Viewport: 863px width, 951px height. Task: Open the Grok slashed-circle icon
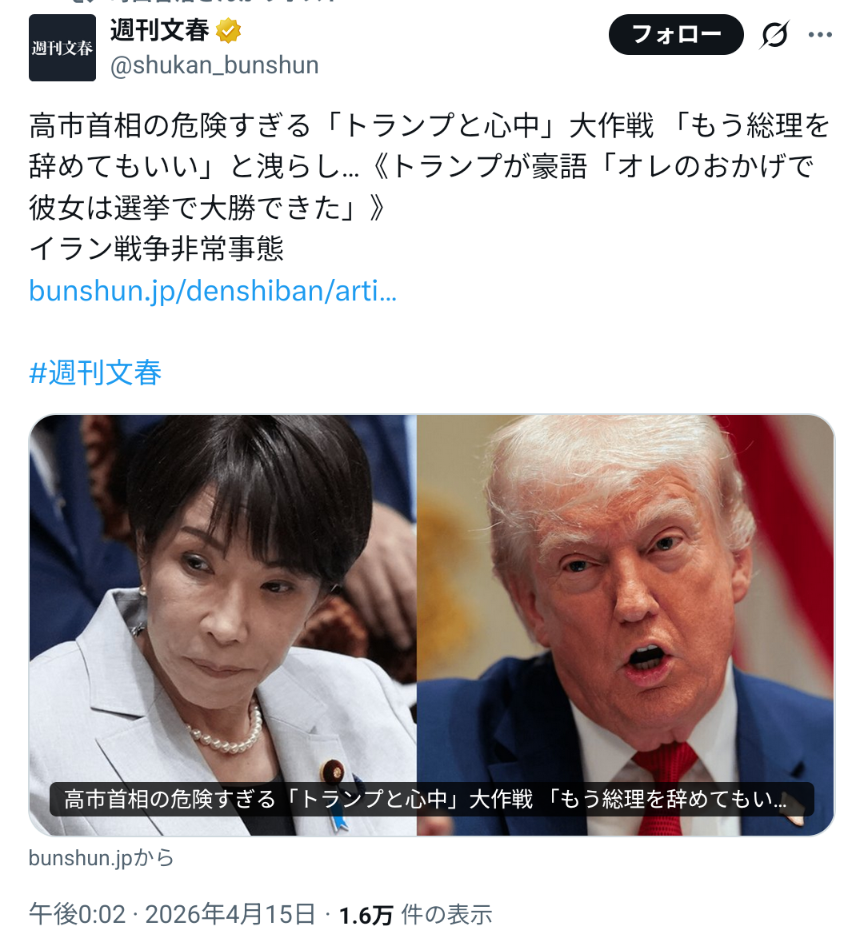pyautogui.click(x=774, y=35)
